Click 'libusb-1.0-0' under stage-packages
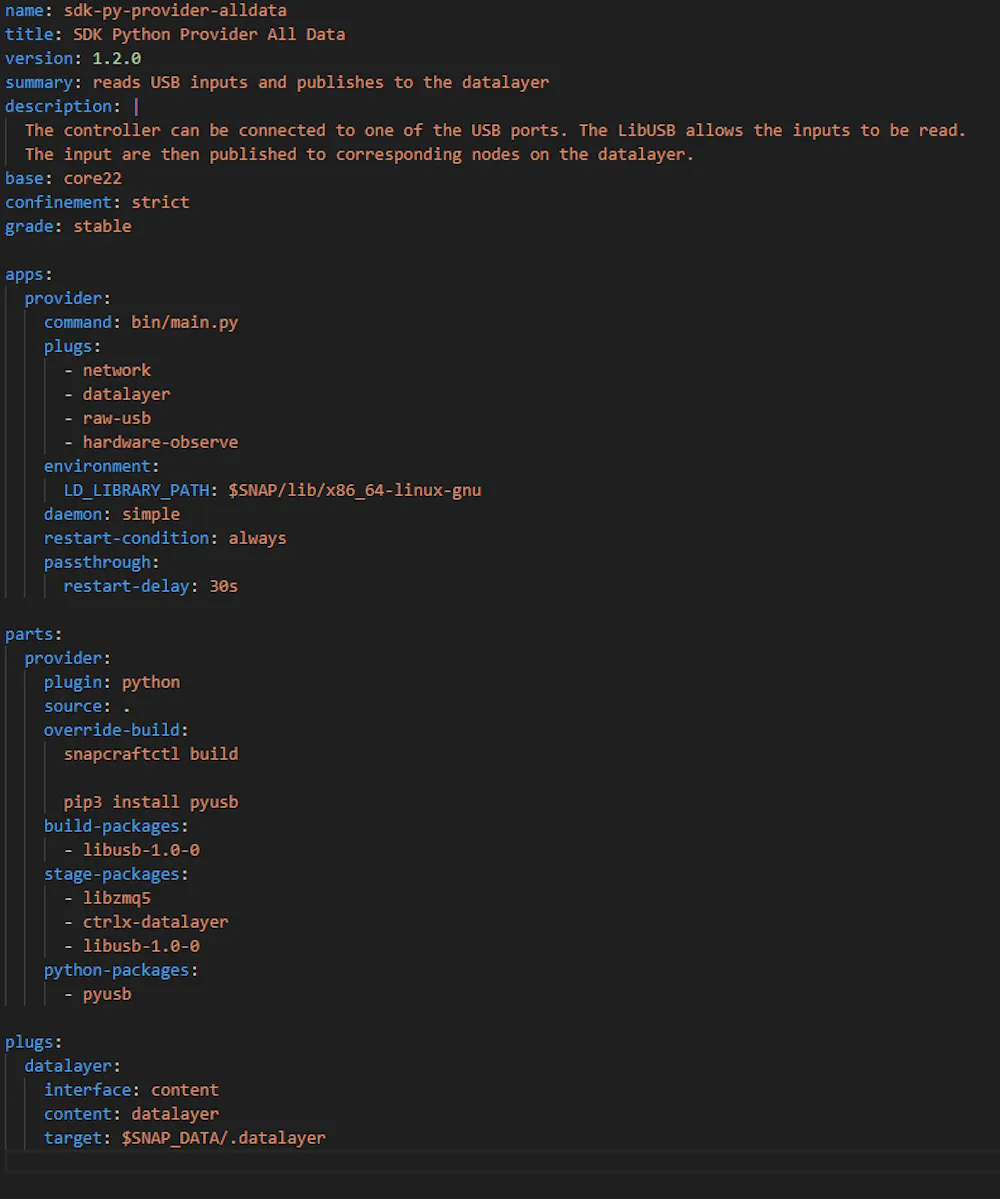The width and height of the screenshot is (1000, 1199). 141,946
